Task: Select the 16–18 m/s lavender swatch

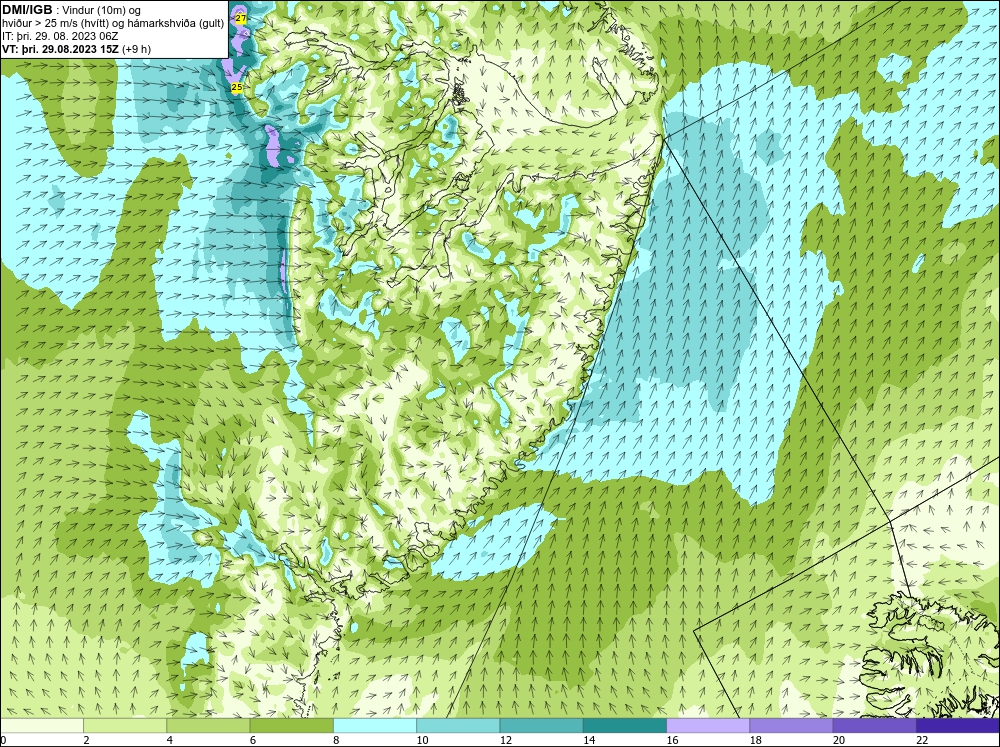Action: (708, 725)
